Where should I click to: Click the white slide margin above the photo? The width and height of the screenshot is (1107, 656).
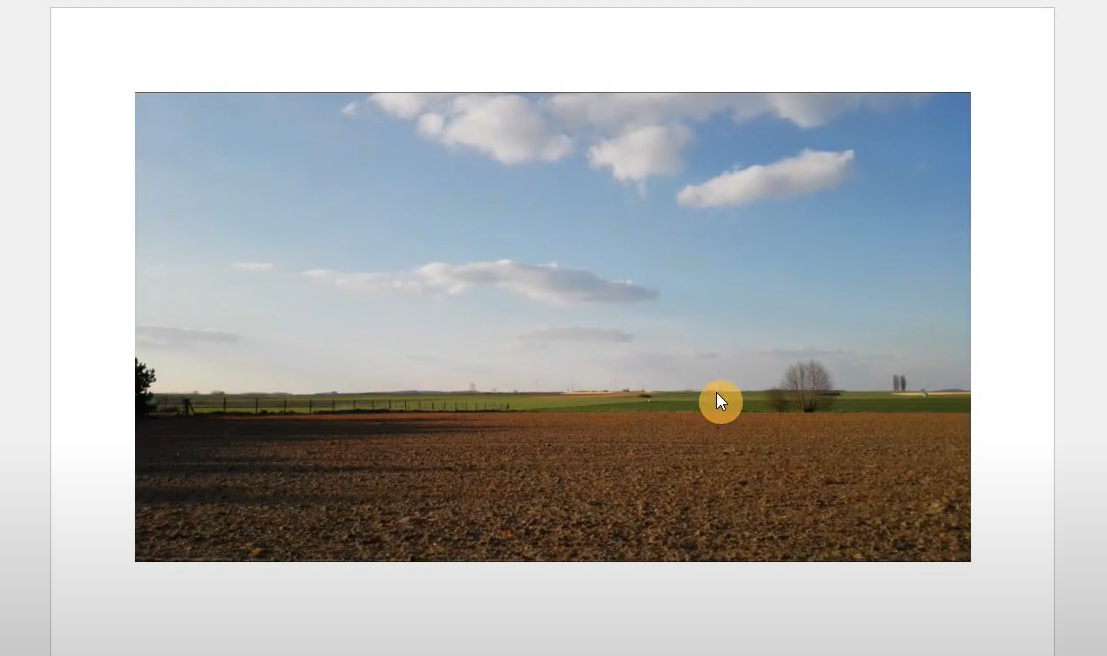(553, 50)
